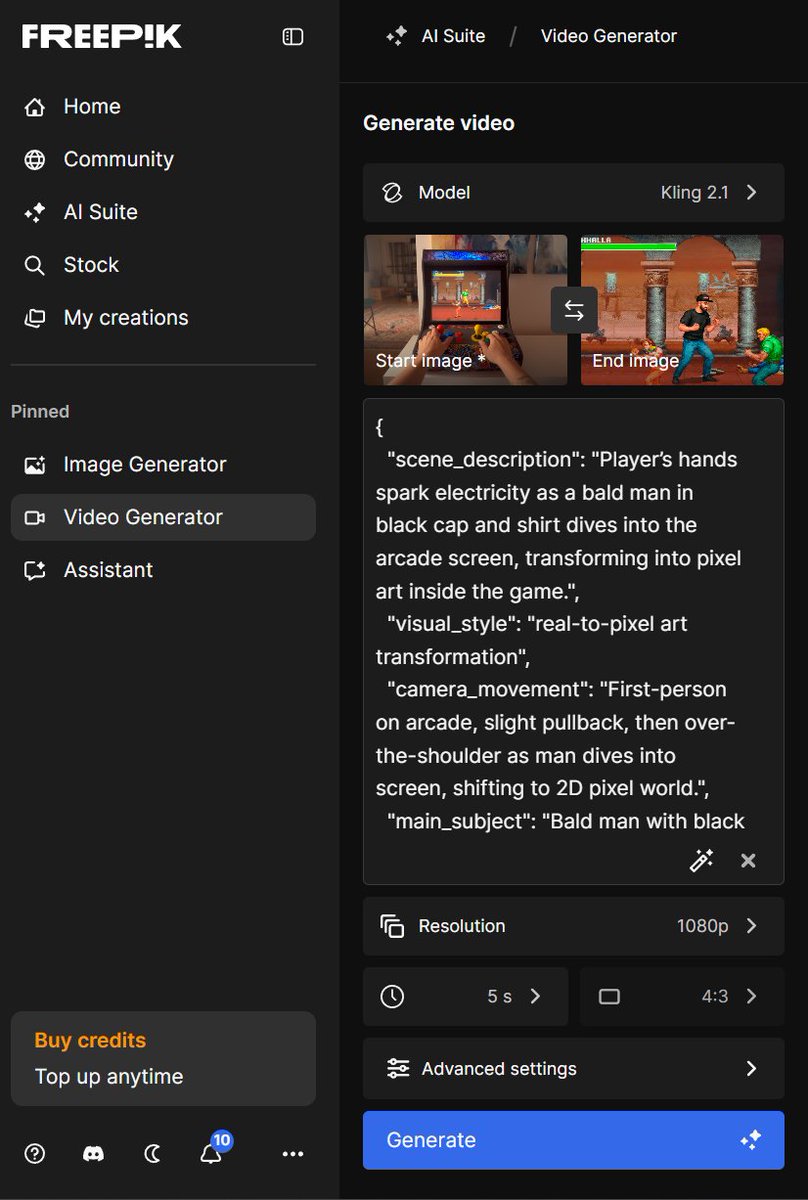Select the Start image thumbnail
This screenshot has height=1200, width=808.
click(x=465, y=310)
